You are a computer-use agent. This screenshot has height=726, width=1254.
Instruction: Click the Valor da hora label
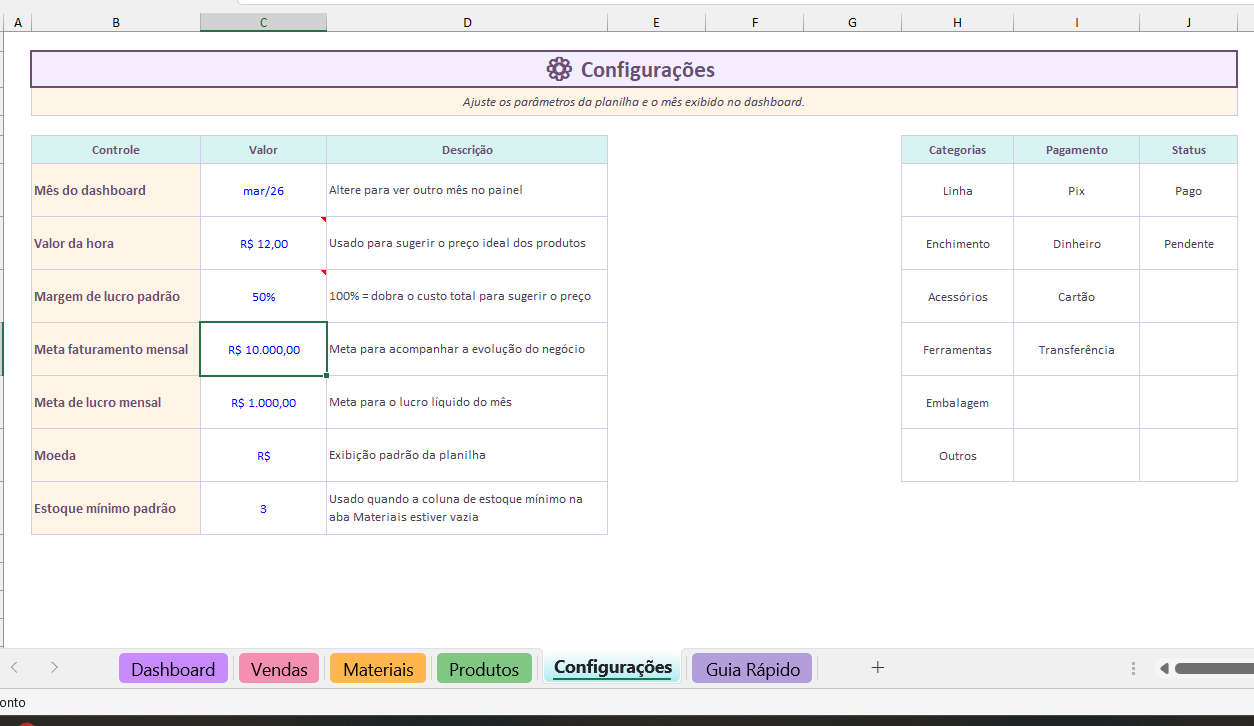pyautogui.click(x=116, y=243)
